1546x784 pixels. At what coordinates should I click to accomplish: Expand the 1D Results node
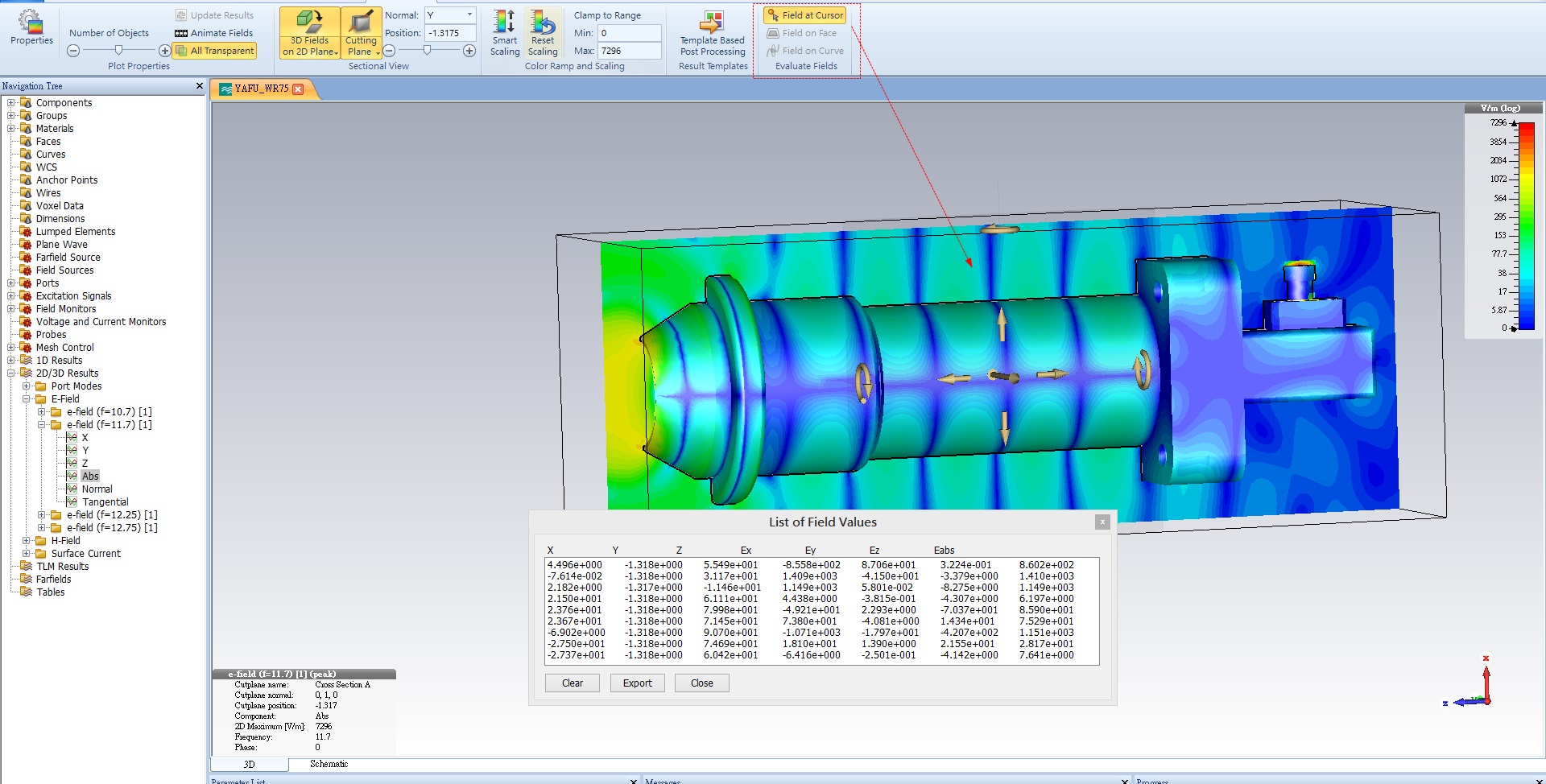tap(11, 361)
